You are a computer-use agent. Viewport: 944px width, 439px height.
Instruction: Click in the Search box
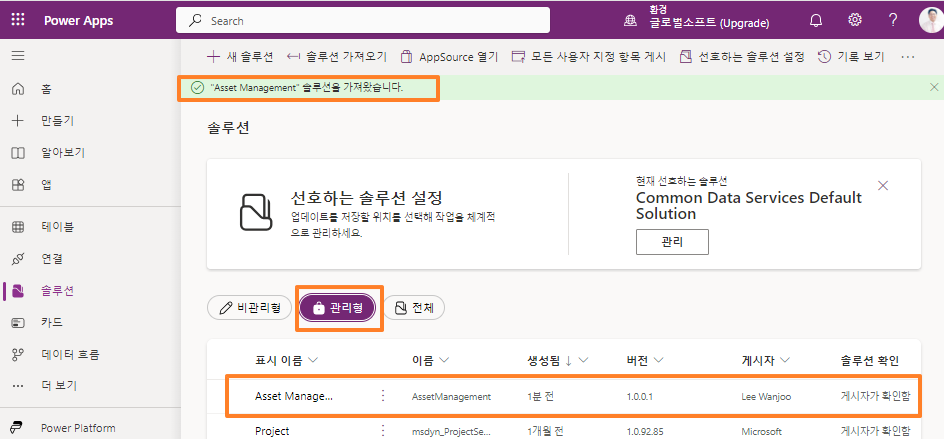pos(362,20)
